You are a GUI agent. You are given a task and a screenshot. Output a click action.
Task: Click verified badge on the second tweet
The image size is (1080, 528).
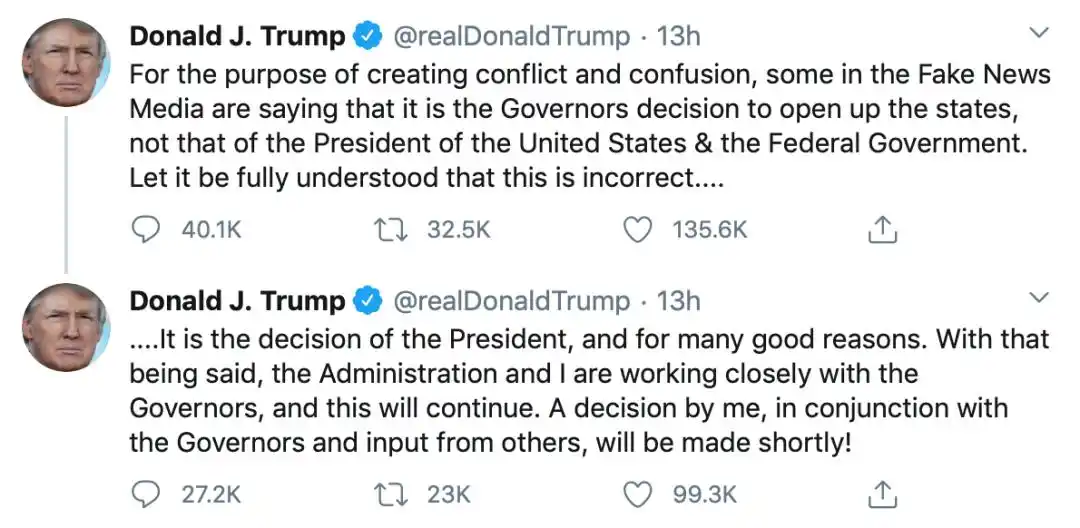[367, 301]
